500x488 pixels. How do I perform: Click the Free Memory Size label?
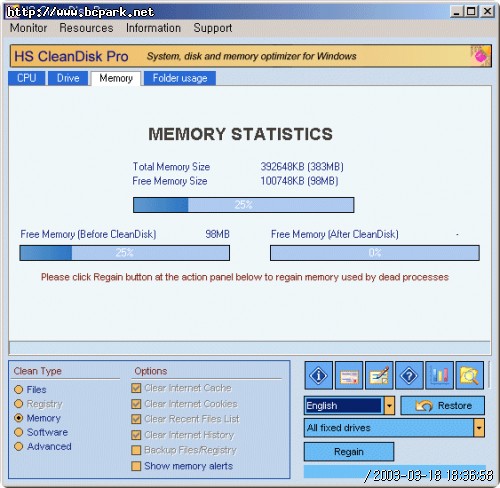click(x=170, y=181)
